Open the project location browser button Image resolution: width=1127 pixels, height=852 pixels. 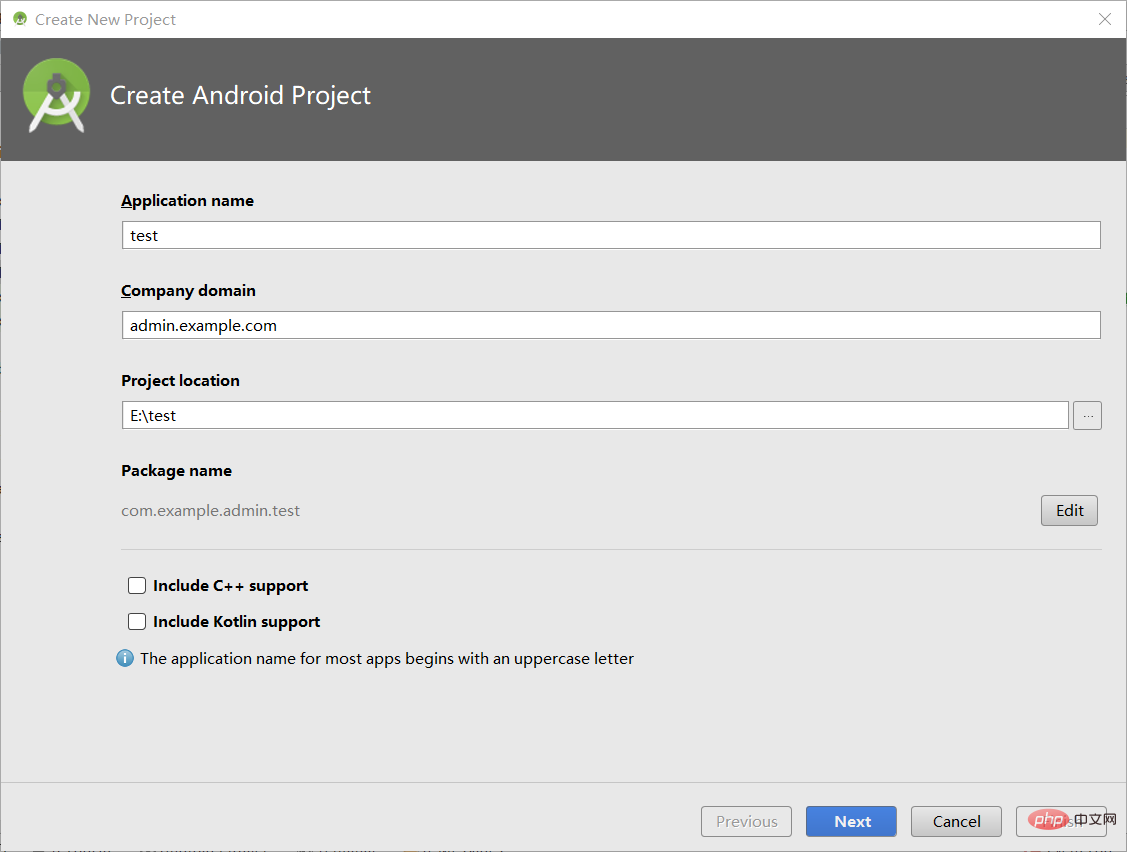1087,415
